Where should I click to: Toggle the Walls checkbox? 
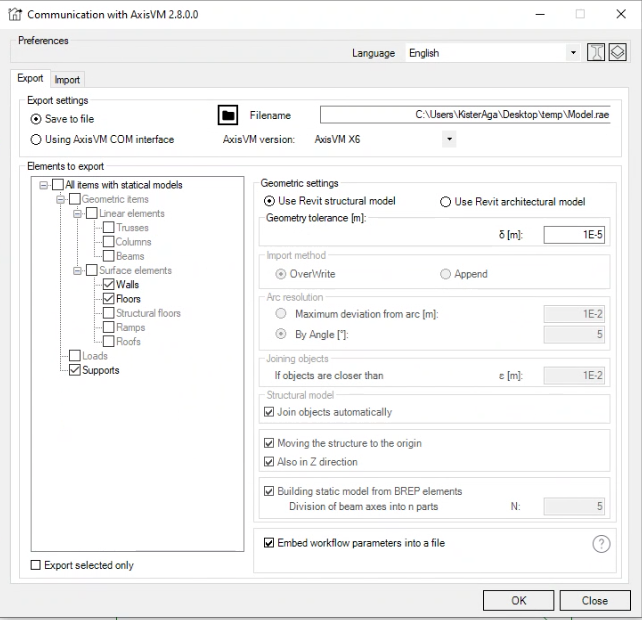(109, 284)
